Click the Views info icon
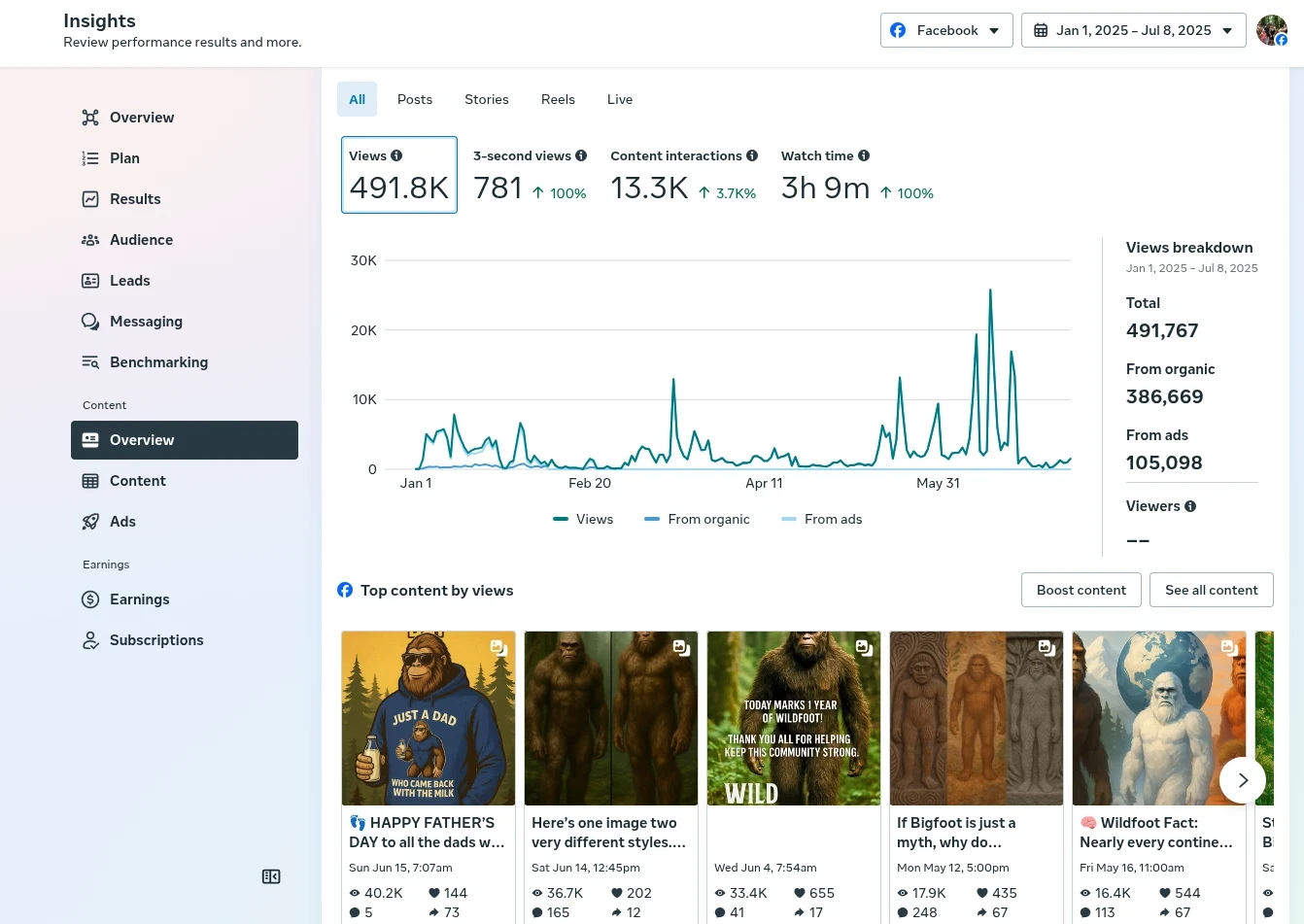 396,155
